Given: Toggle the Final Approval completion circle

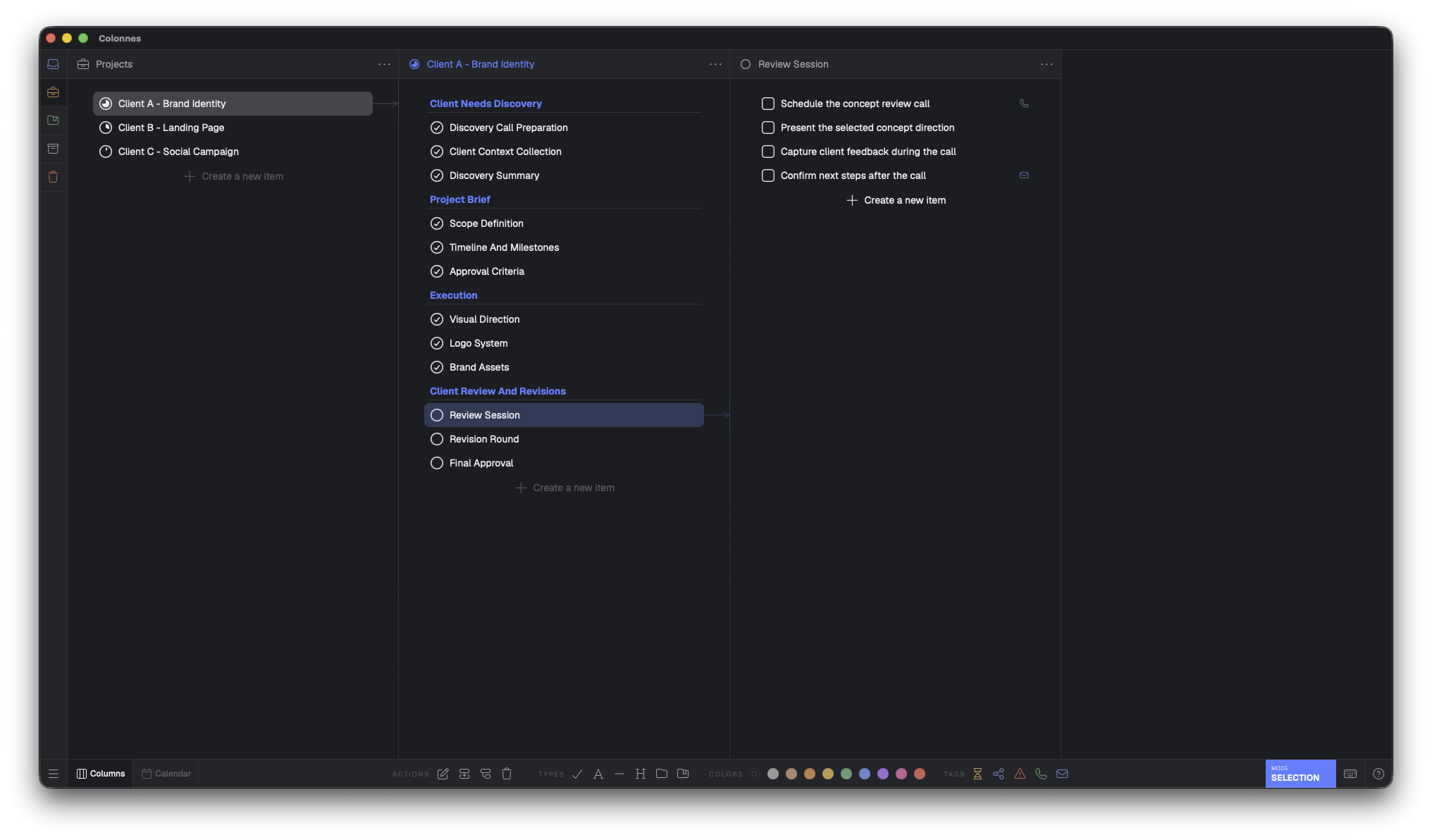Looking at the screenshot, I should (x=437, y=463).
